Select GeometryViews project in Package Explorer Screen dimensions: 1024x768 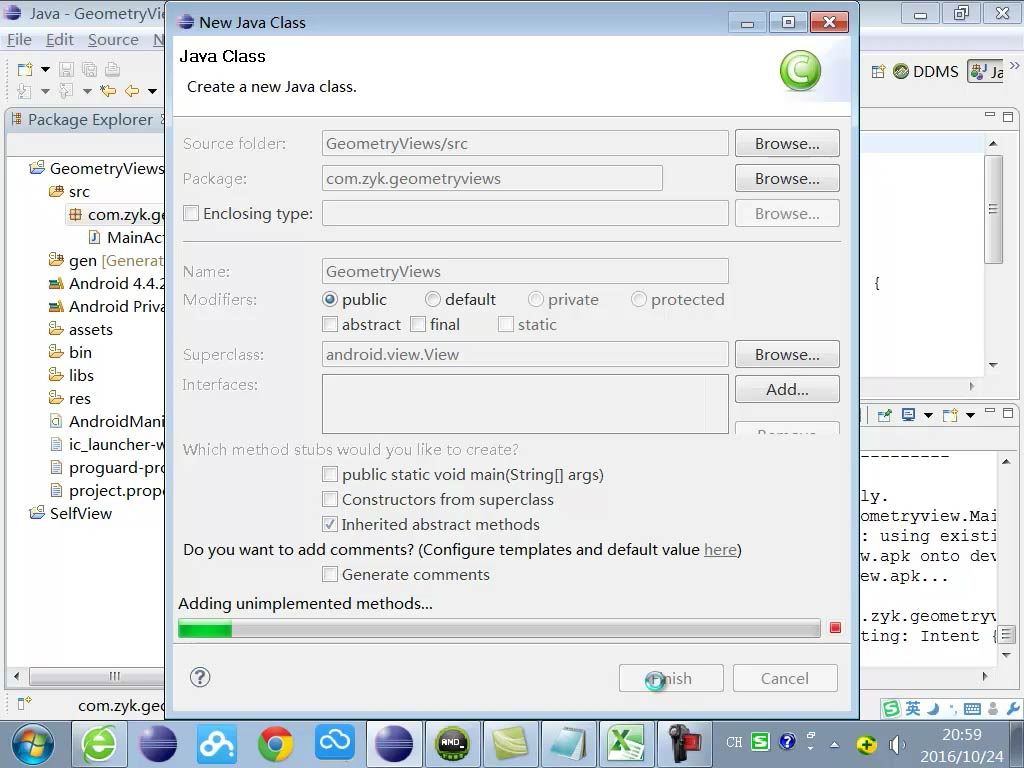point(97,168)
